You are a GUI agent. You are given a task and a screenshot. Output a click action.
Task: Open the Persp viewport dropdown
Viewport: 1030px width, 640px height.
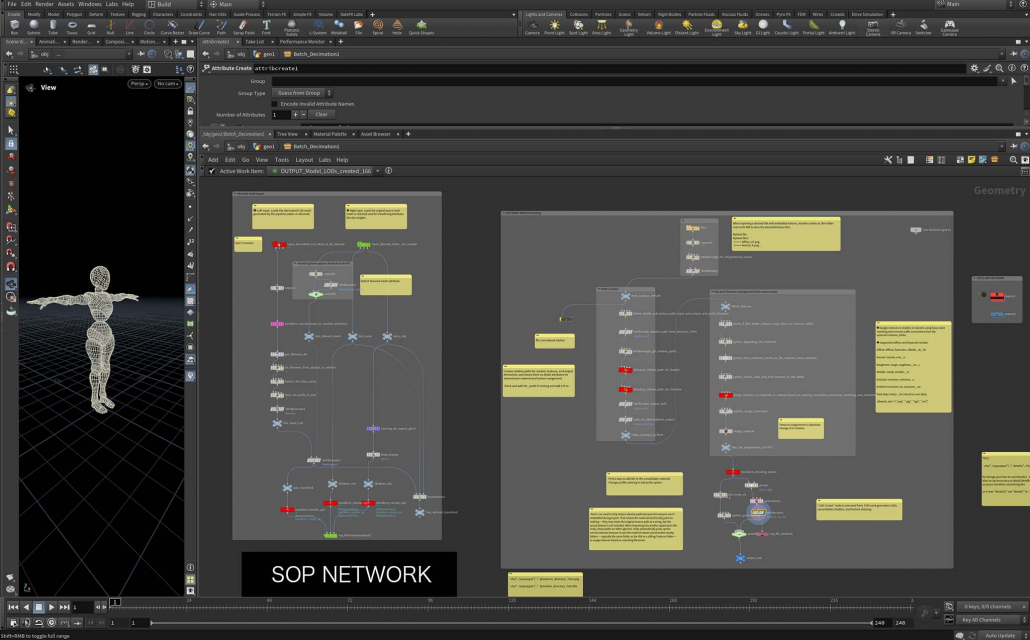[x=138, y=84]
